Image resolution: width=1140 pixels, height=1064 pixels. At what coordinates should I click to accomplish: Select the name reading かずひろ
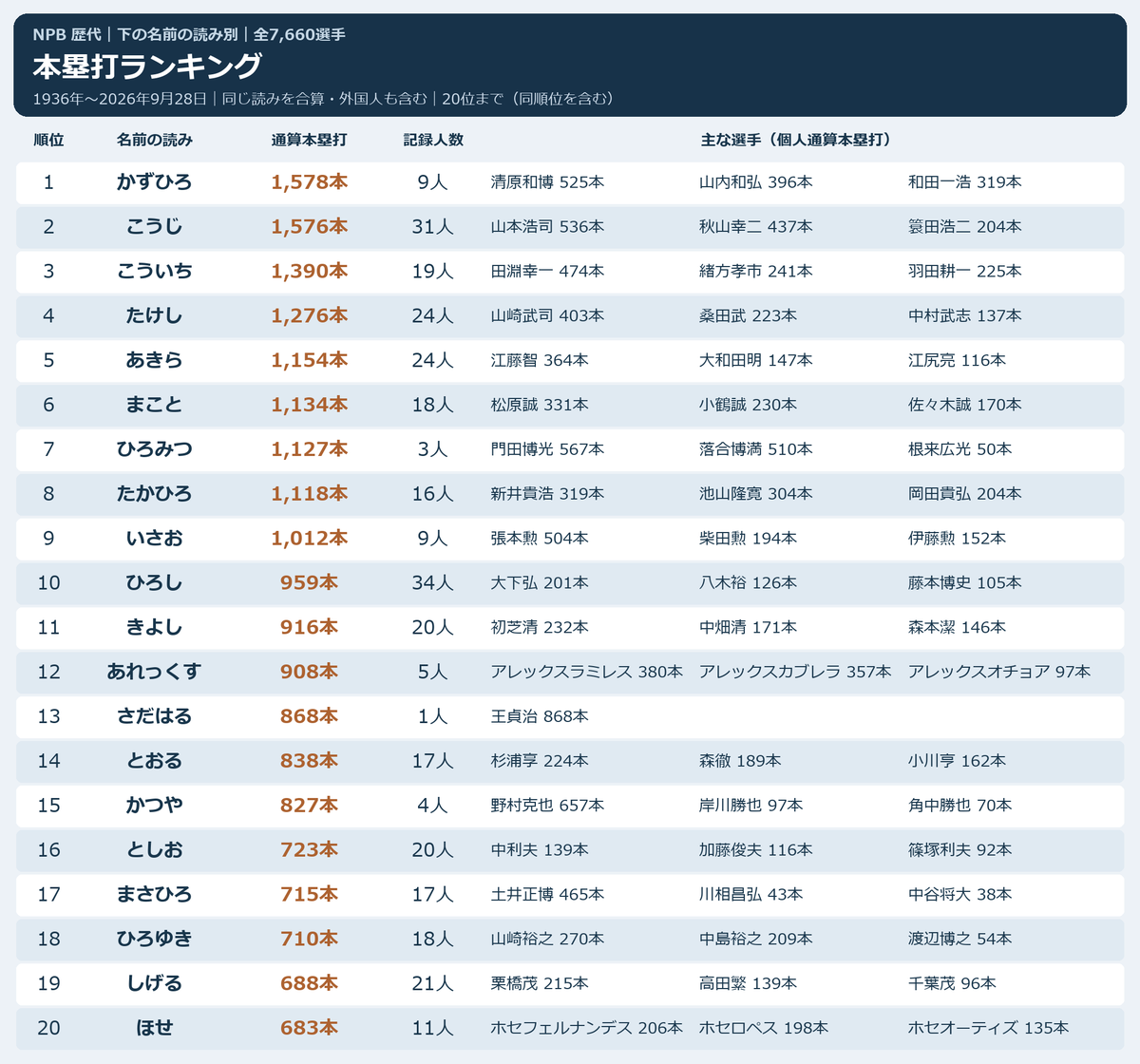point(155,181)
